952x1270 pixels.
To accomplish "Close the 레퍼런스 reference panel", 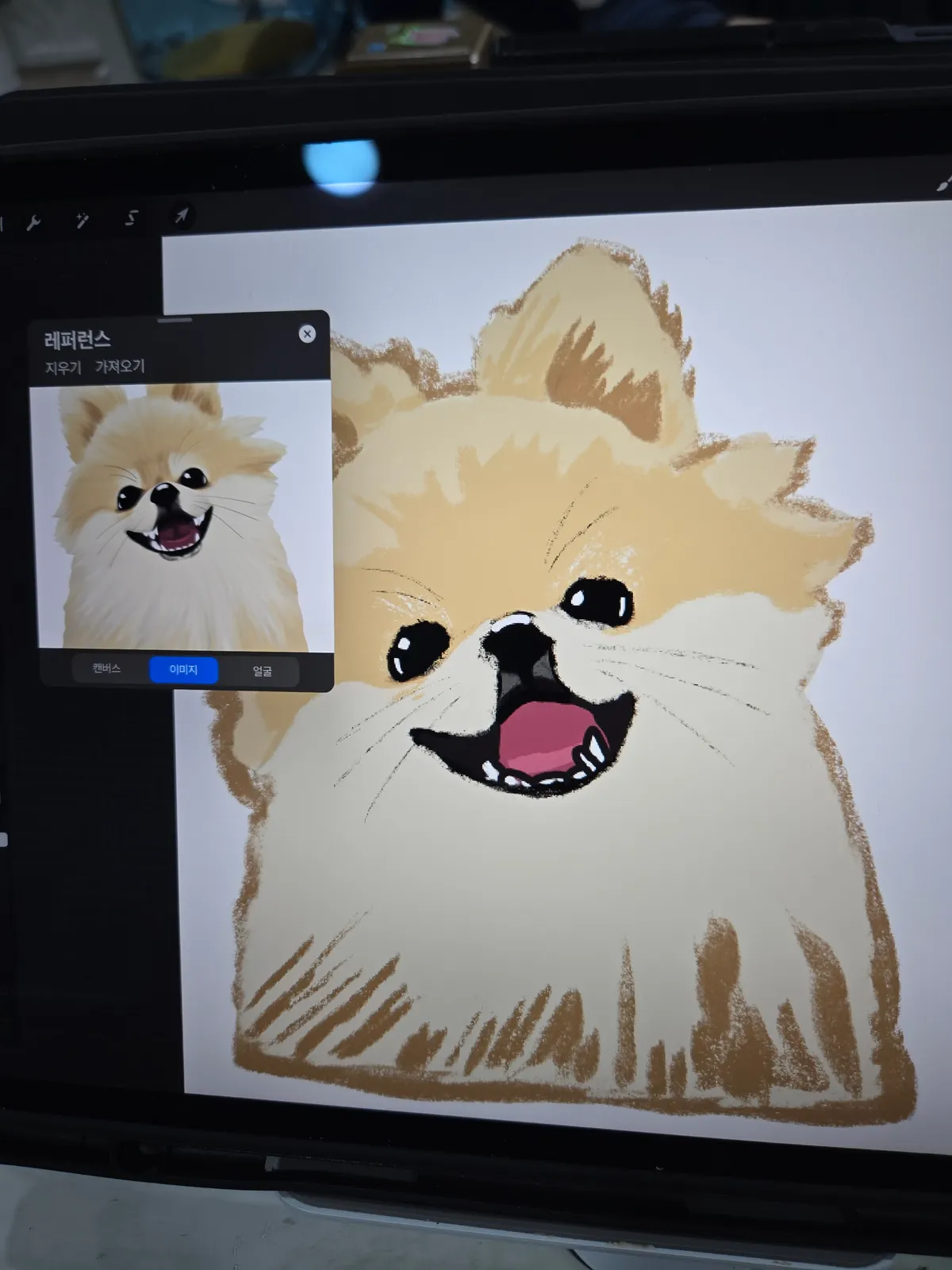I will 307,334.
